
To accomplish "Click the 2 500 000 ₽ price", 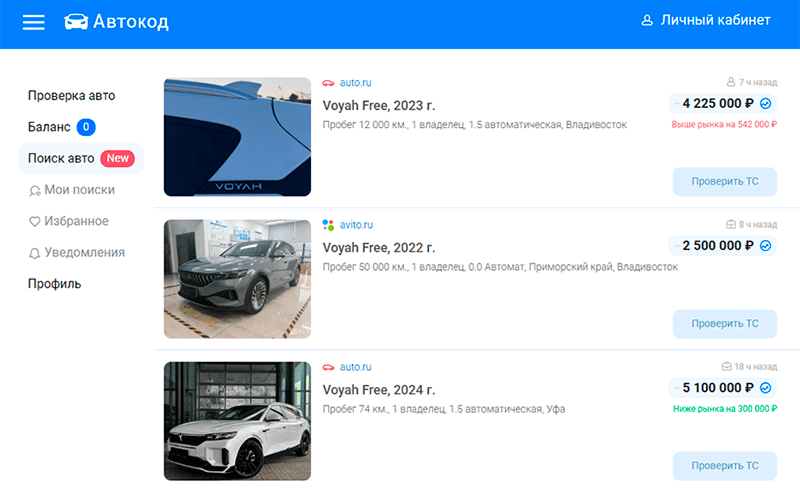I will 718,246.
